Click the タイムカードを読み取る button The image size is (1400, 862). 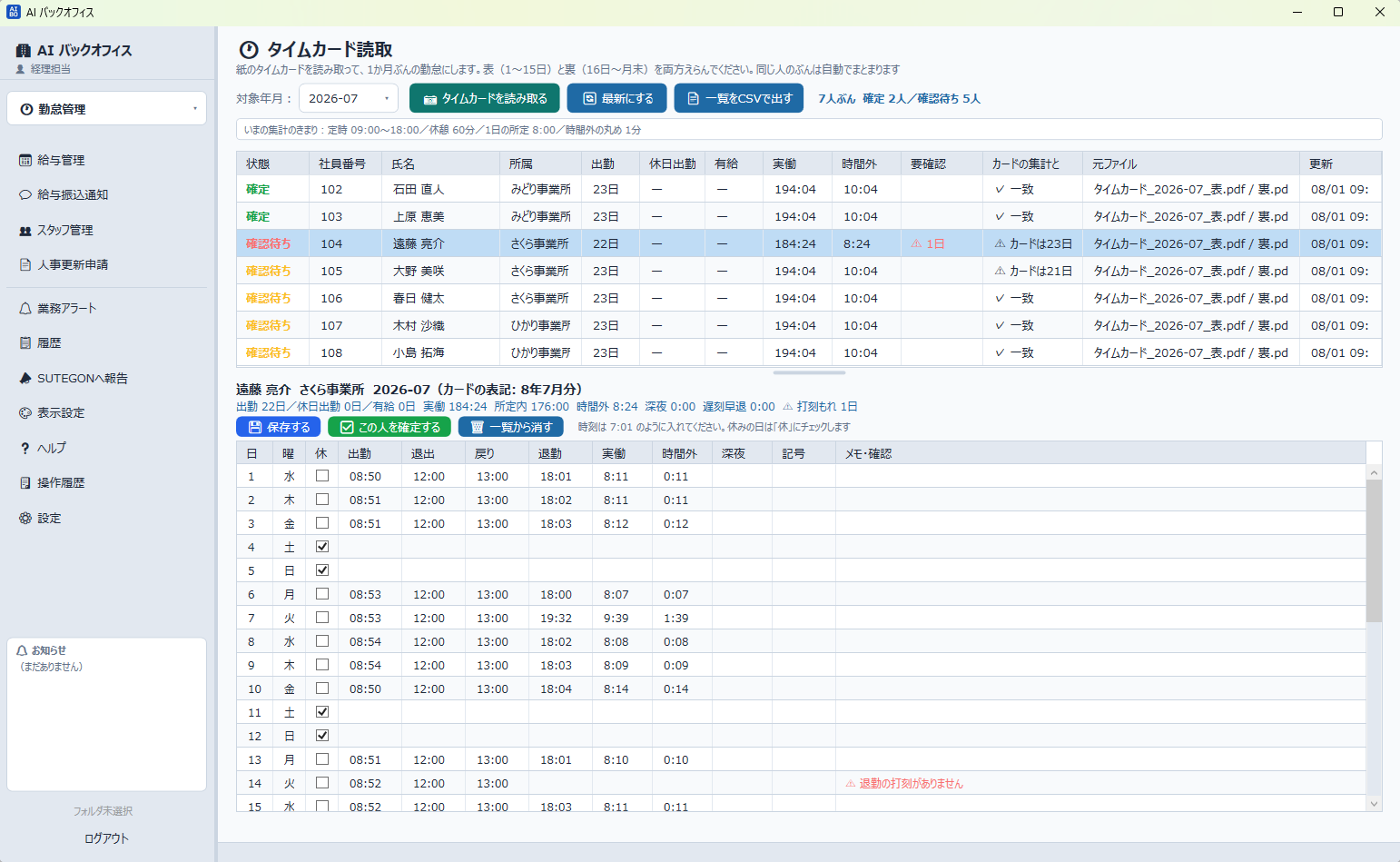point(485,98)
